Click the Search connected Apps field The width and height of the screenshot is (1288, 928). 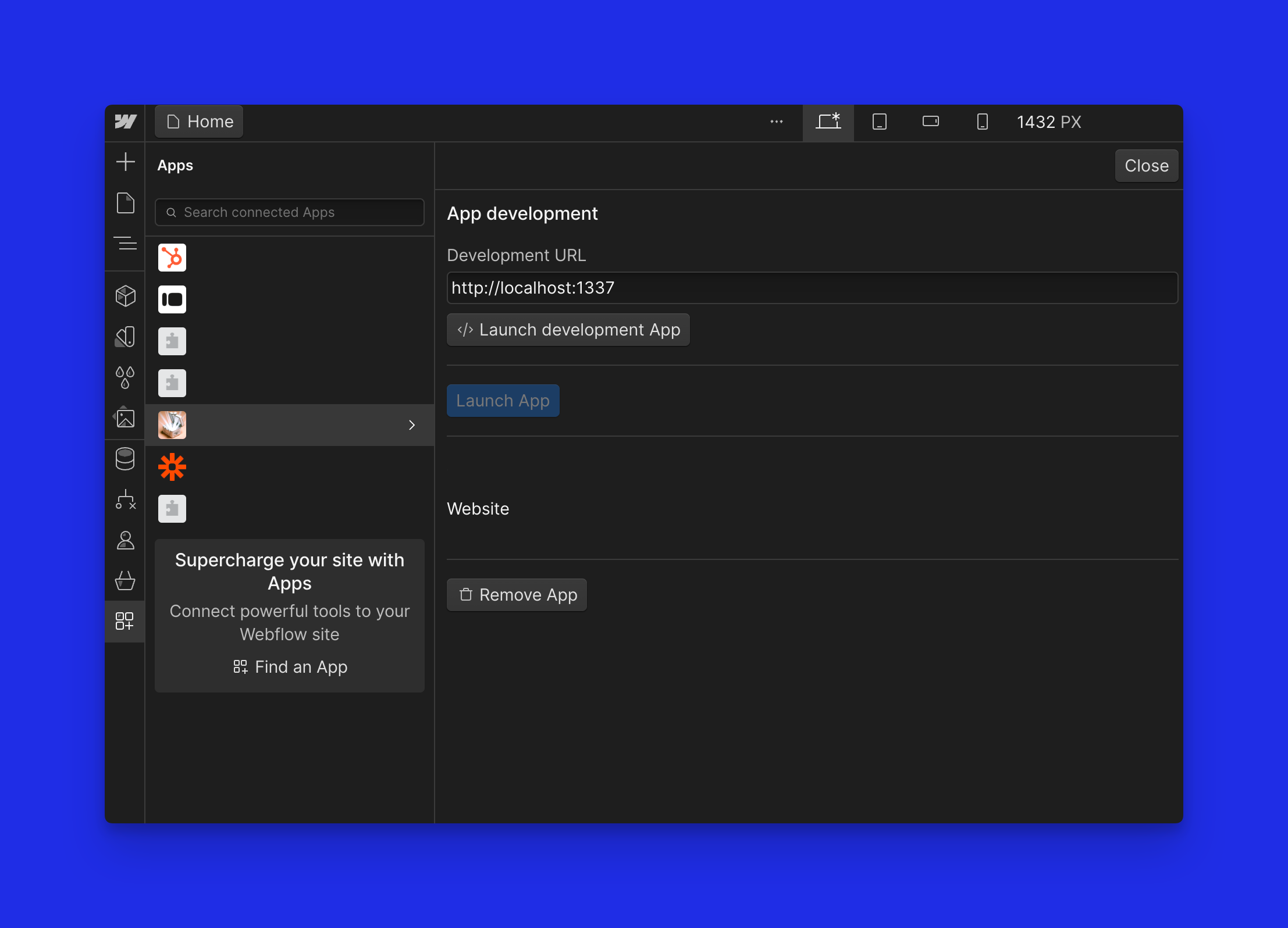pos(289,212)
